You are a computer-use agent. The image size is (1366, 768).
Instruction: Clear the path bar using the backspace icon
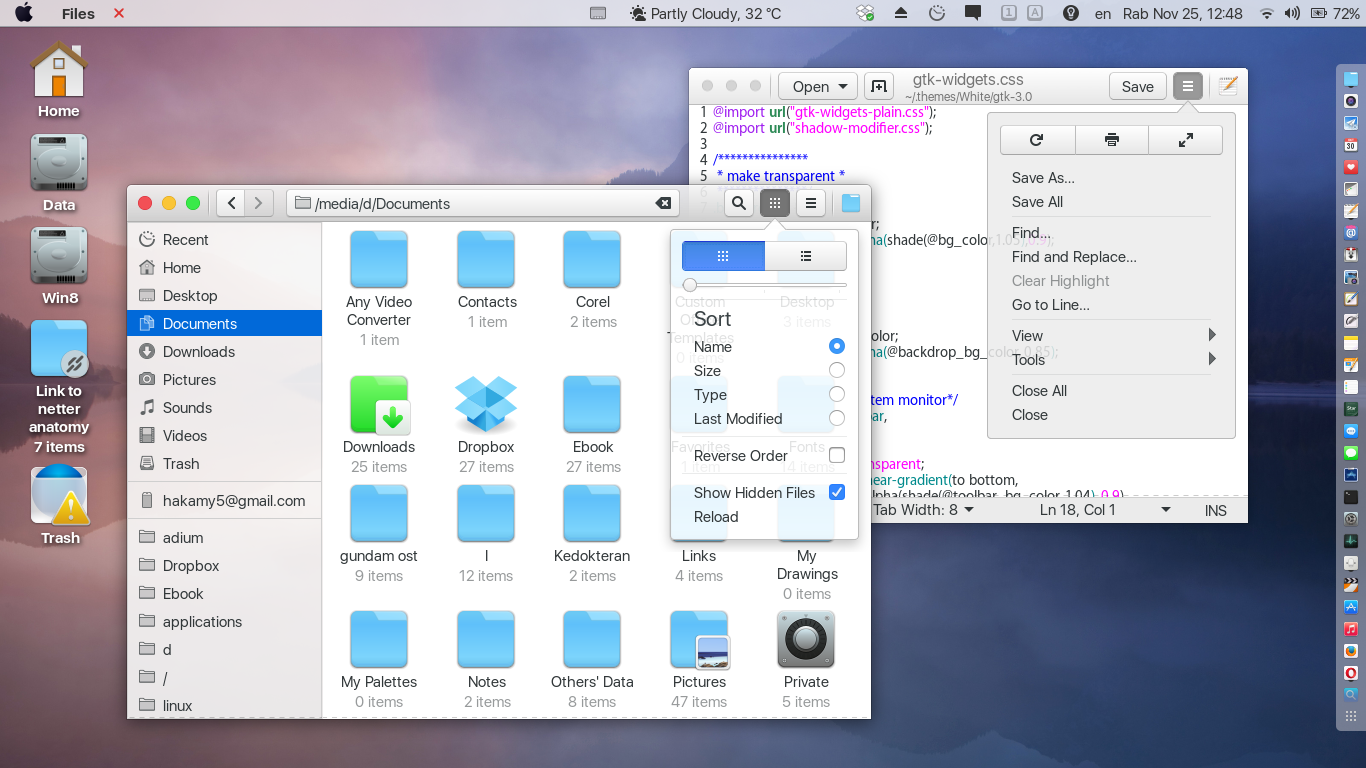click(663, 202)
